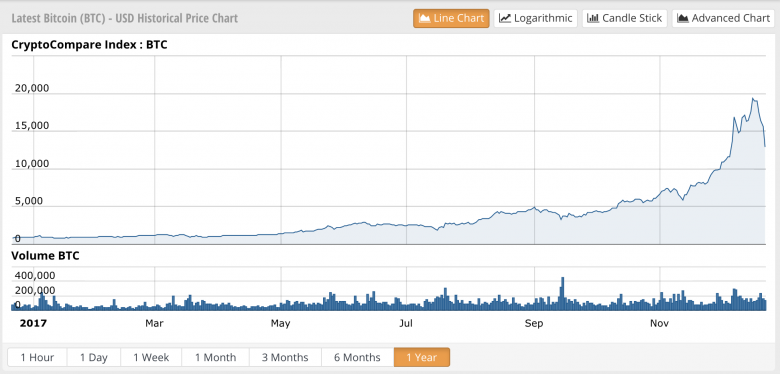Click the Sep date axis label
Screen dimensions: 780x374
[x=534, y=324]
